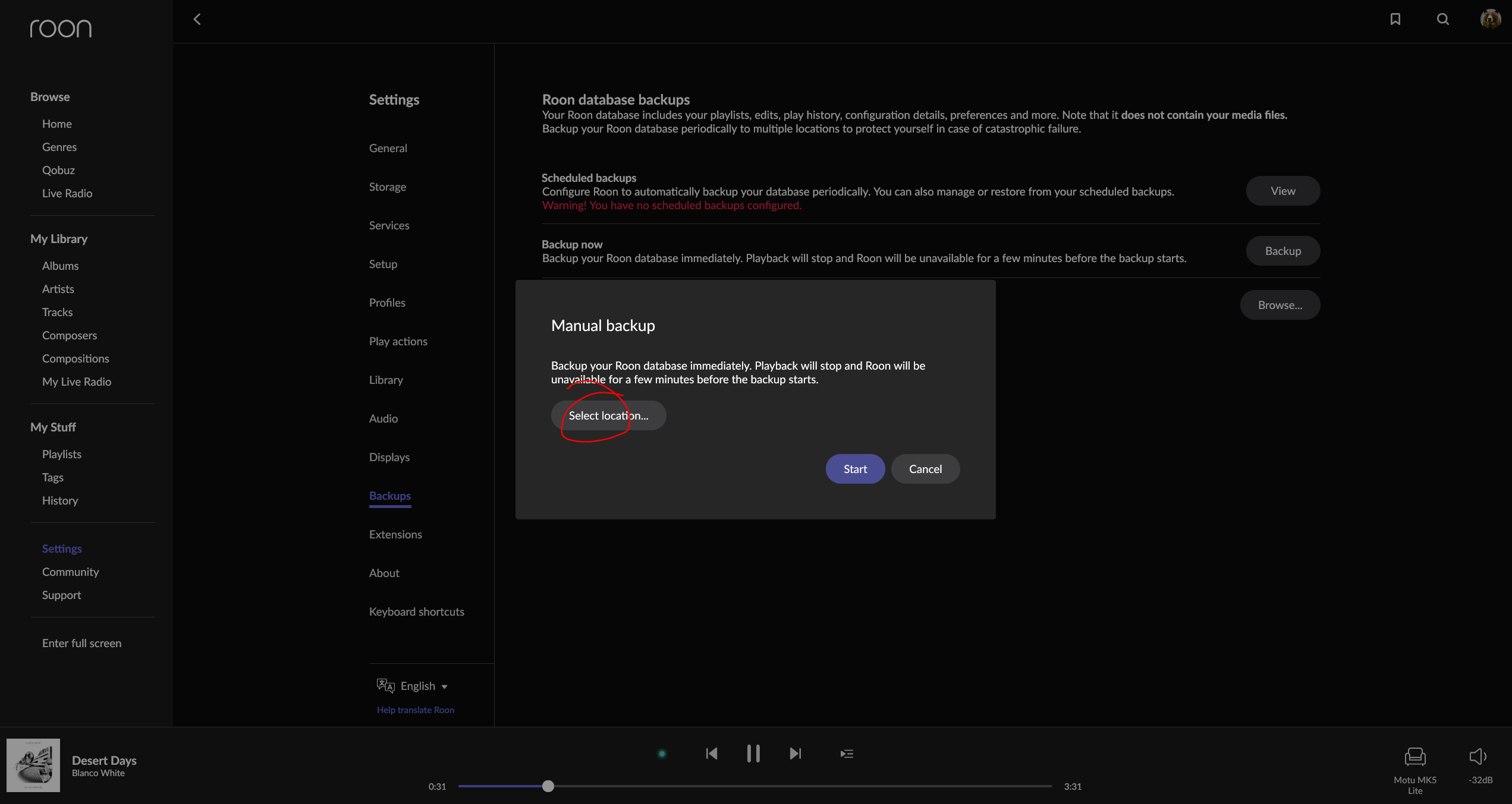Image resolution: width=1512 pixels, height=804 pixels.
Task: Open Displays settings tab
Action: click(x=389, y=457)
